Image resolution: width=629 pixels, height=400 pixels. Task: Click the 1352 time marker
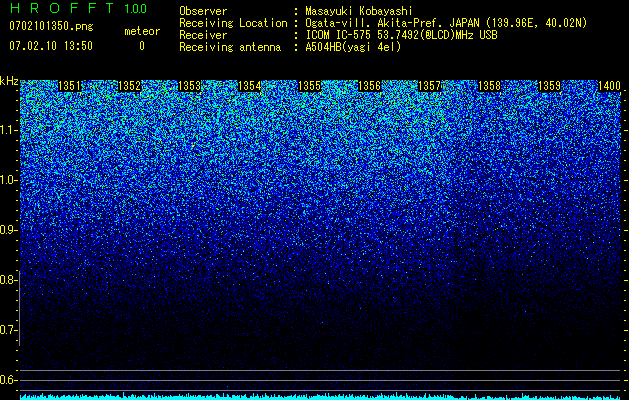click(130, 86)
